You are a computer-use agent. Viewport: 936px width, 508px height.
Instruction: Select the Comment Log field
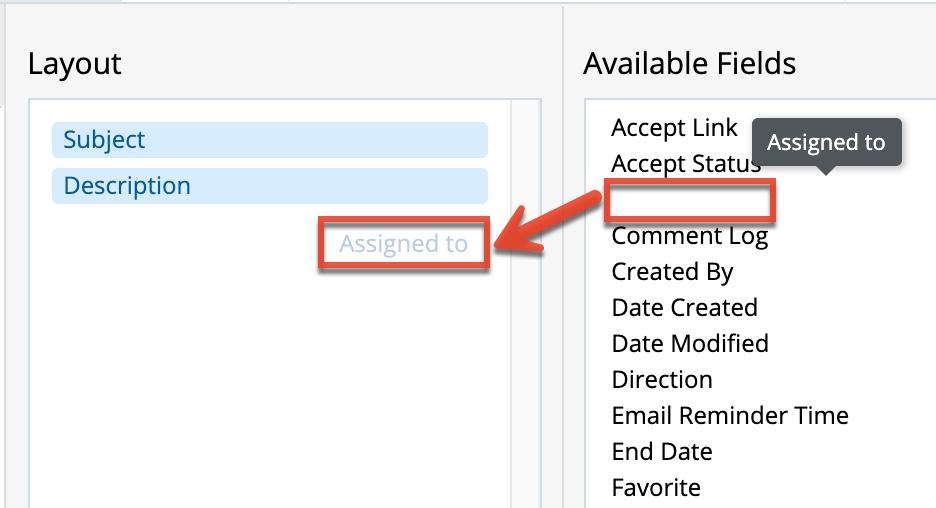(x=689, y=236)
